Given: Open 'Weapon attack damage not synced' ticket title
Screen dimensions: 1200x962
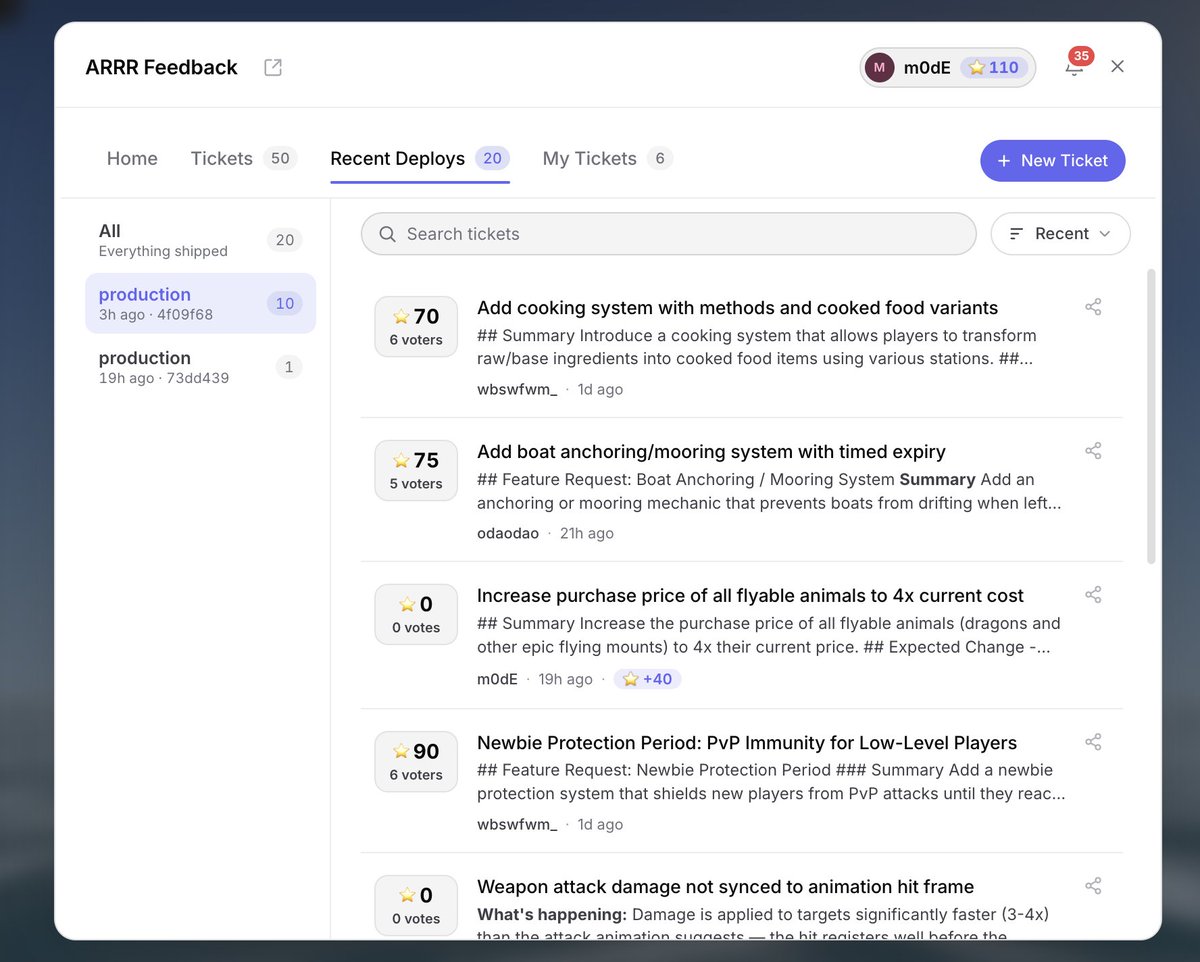Looking at the screenshot, I should pyautogui.click(x=725, y=887).
